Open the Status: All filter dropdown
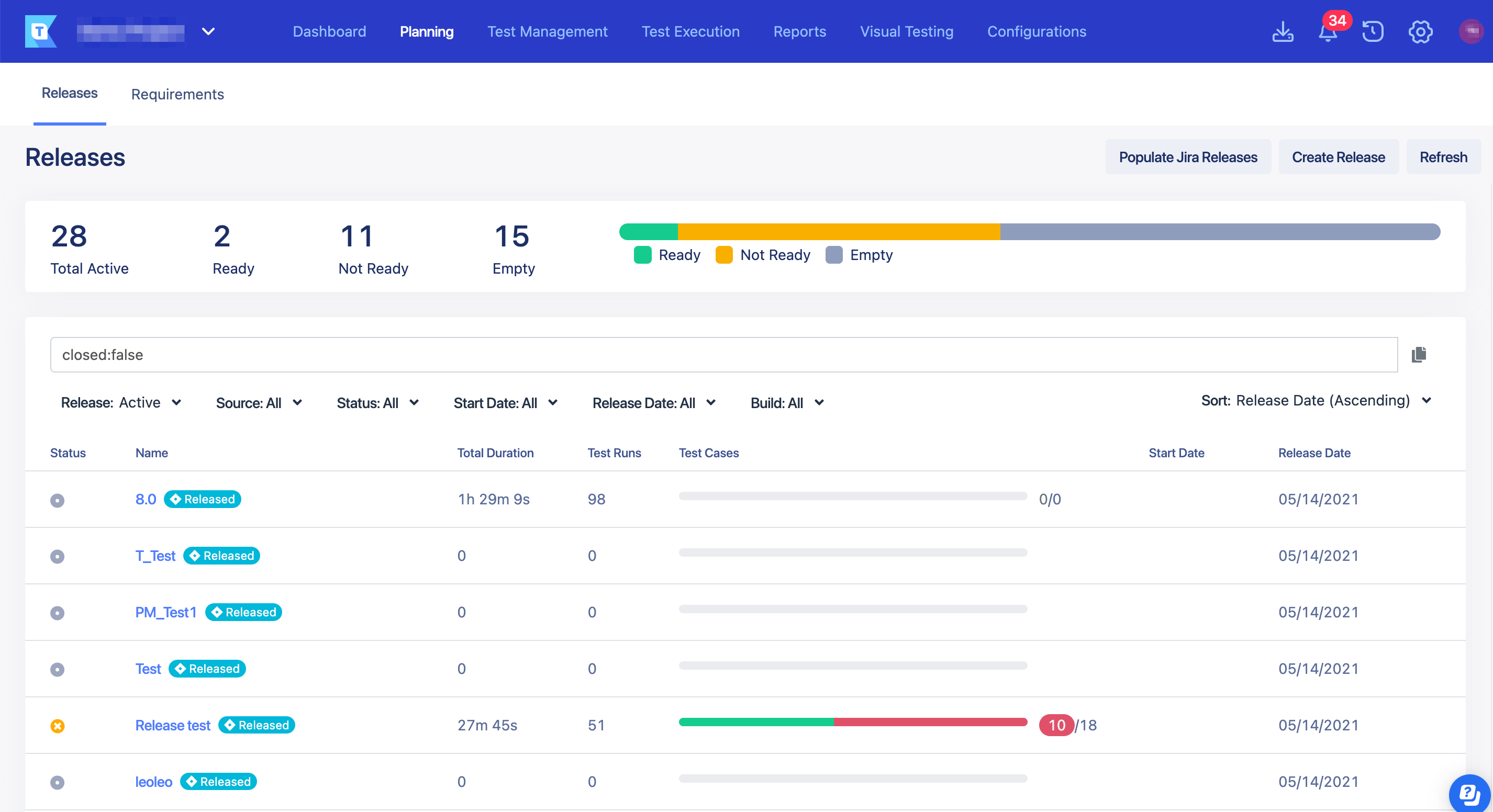Screen dimensions: 1493x812 click(x=377, y=403)
